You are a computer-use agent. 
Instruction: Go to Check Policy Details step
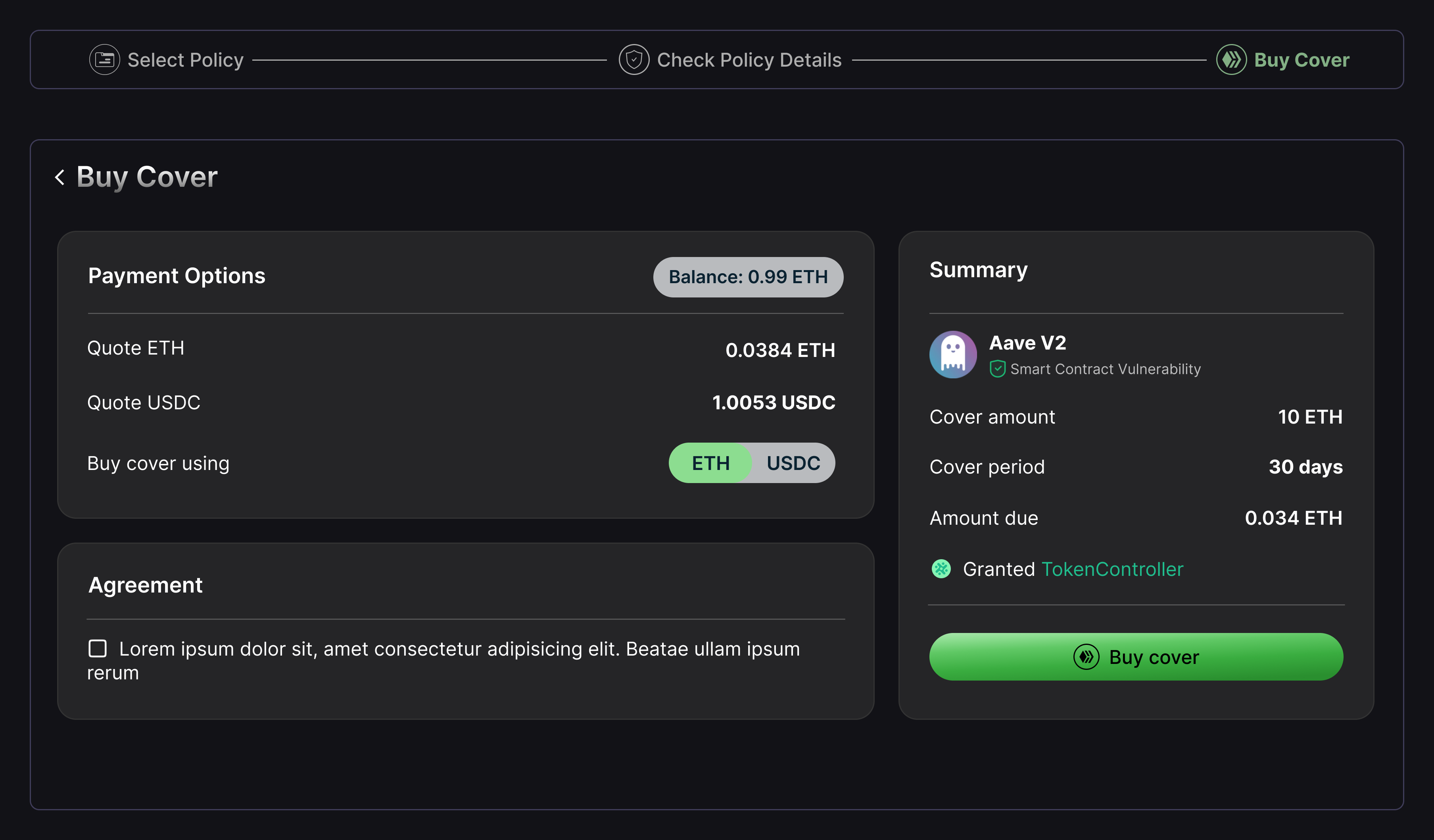pos(749,60)
